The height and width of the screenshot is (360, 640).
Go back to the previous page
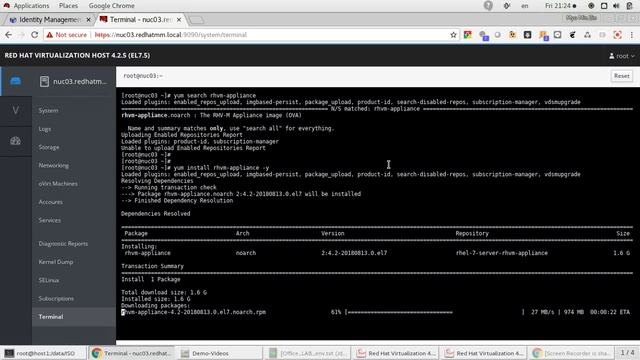pos(9,35)
